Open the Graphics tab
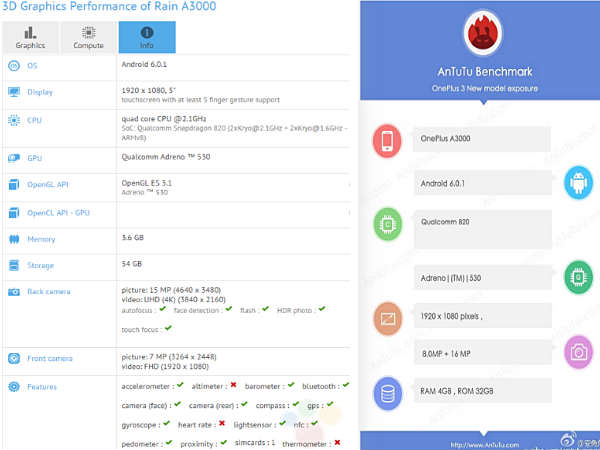 point(30,37)
